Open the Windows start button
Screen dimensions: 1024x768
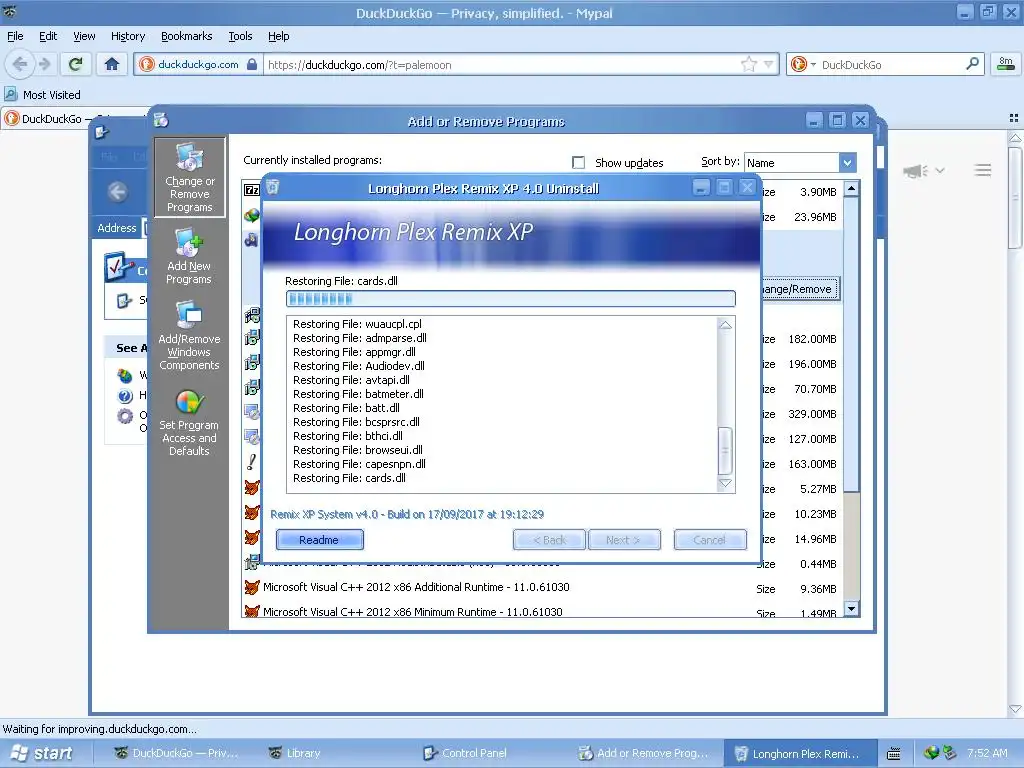click(42, 753)
